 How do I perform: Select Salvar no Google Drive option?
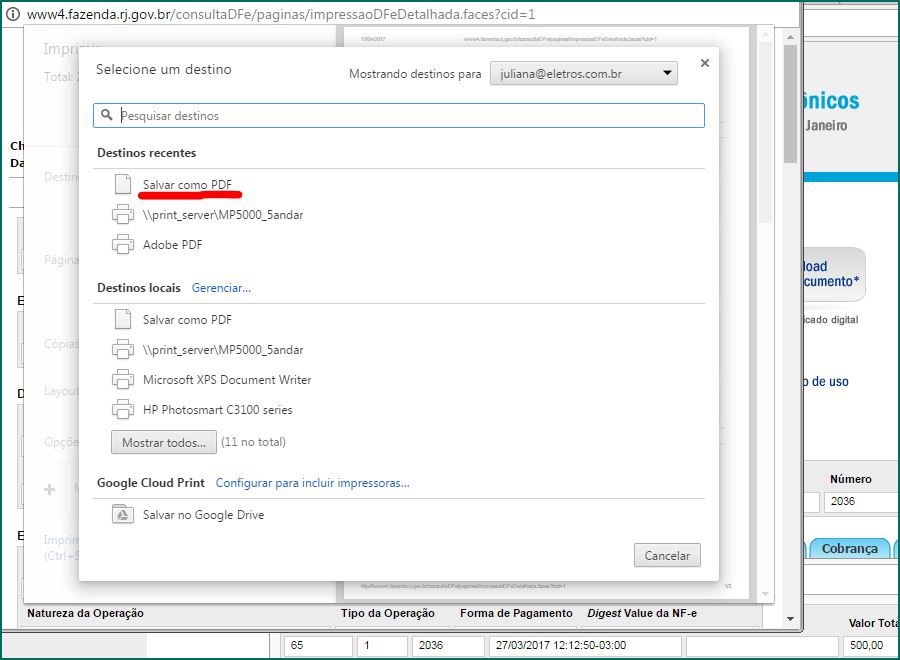203,515
